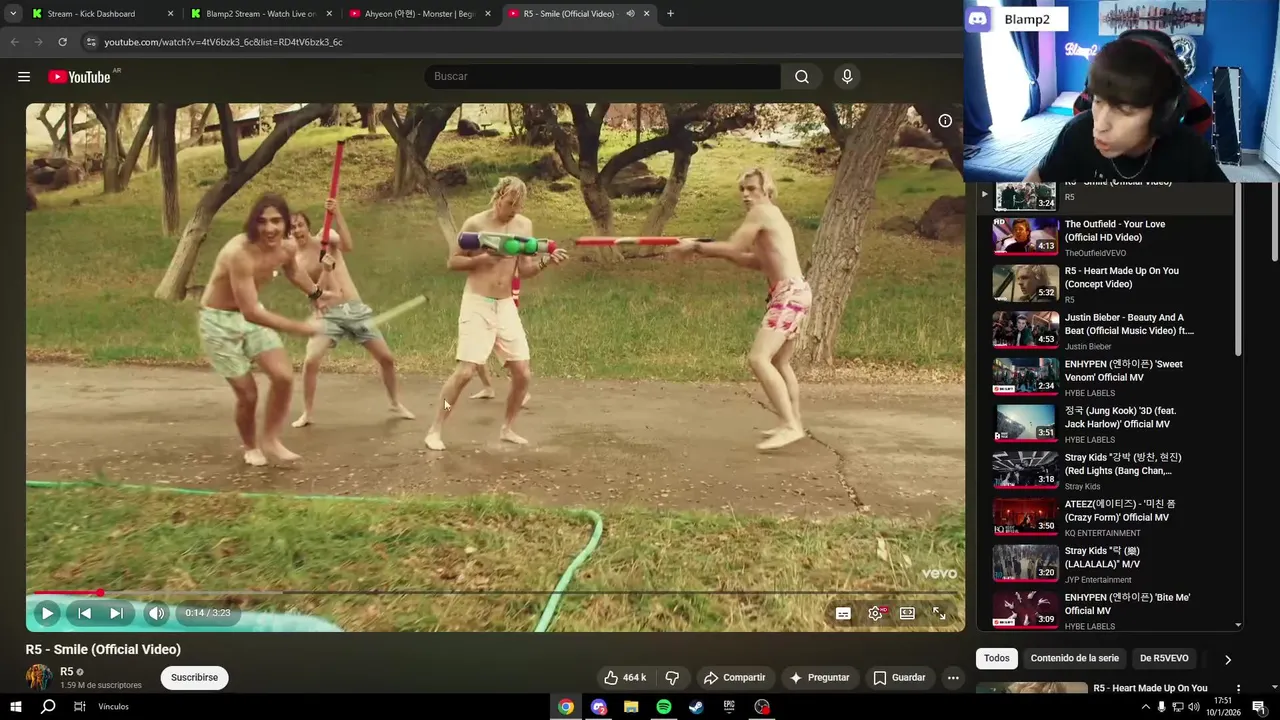Image resolution: width=1280 pixels, height=720 pixels.
Task: Select the Todos filter chip
Action: [996, 658]
